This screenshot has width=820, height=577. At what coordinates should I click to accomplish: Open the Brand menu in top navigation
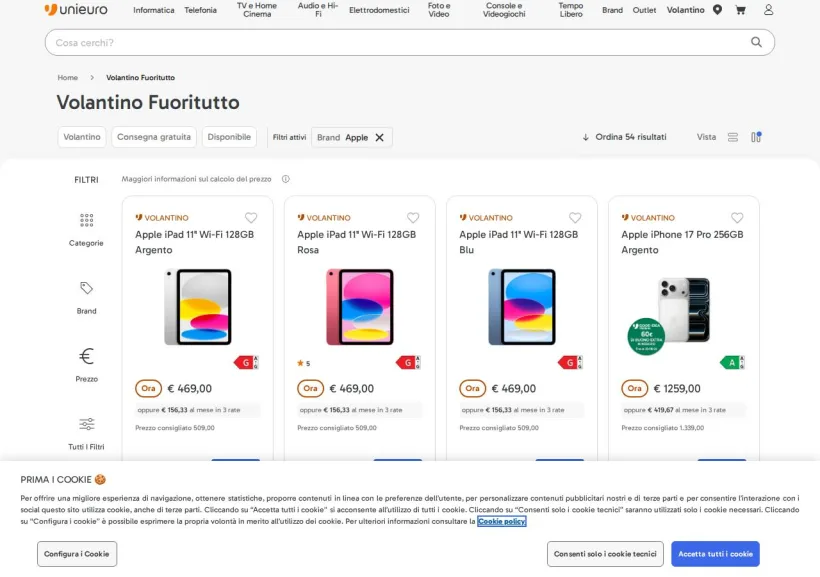[612, 10]
